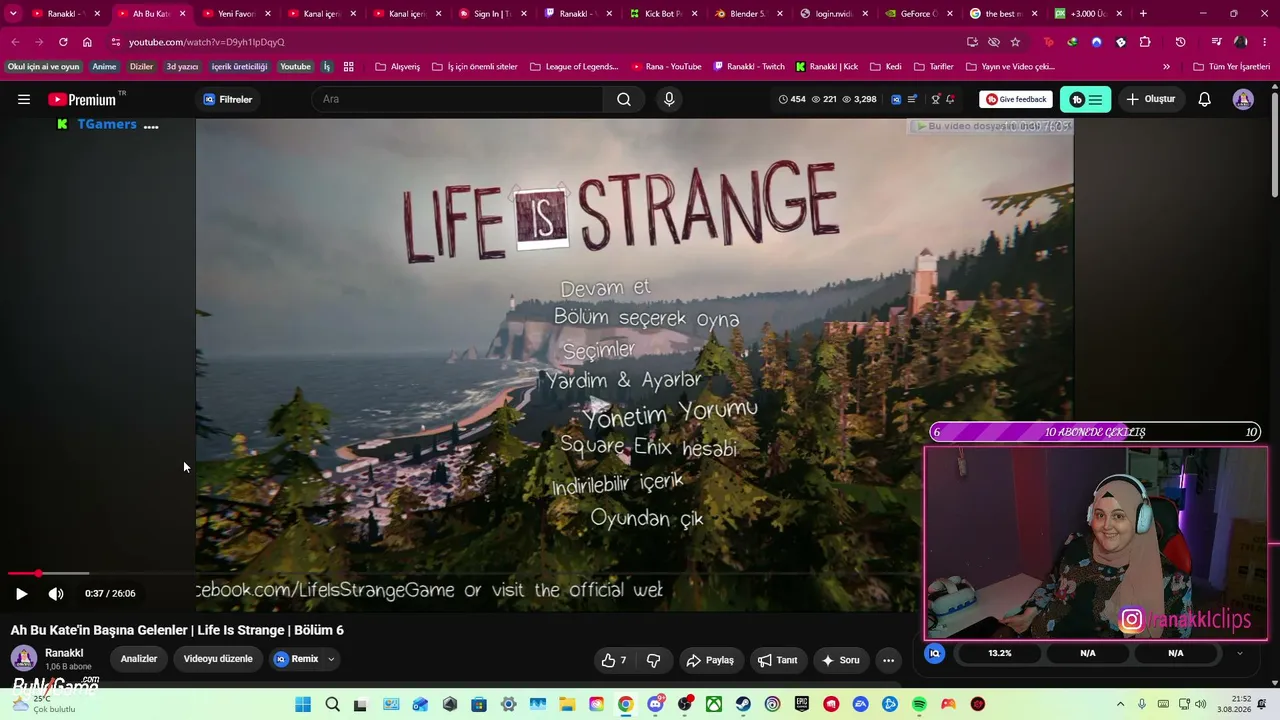Click the YouTube search field Ara
The width and height of the screenshot is (1280, 720).
(x=457, y=99)
